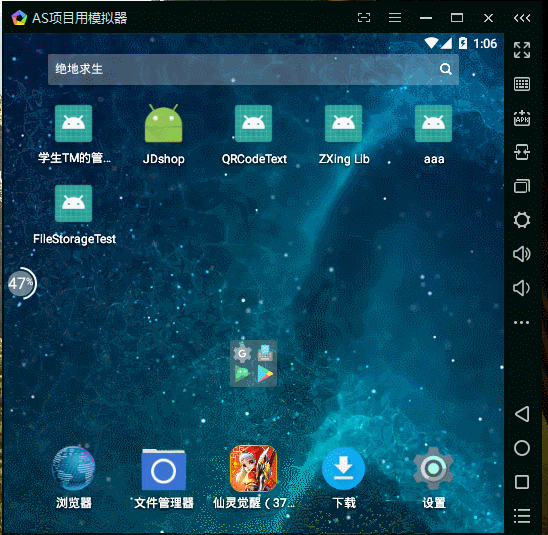
Task: Click the title bar screen capture icon
Action: tap(364, 17)
